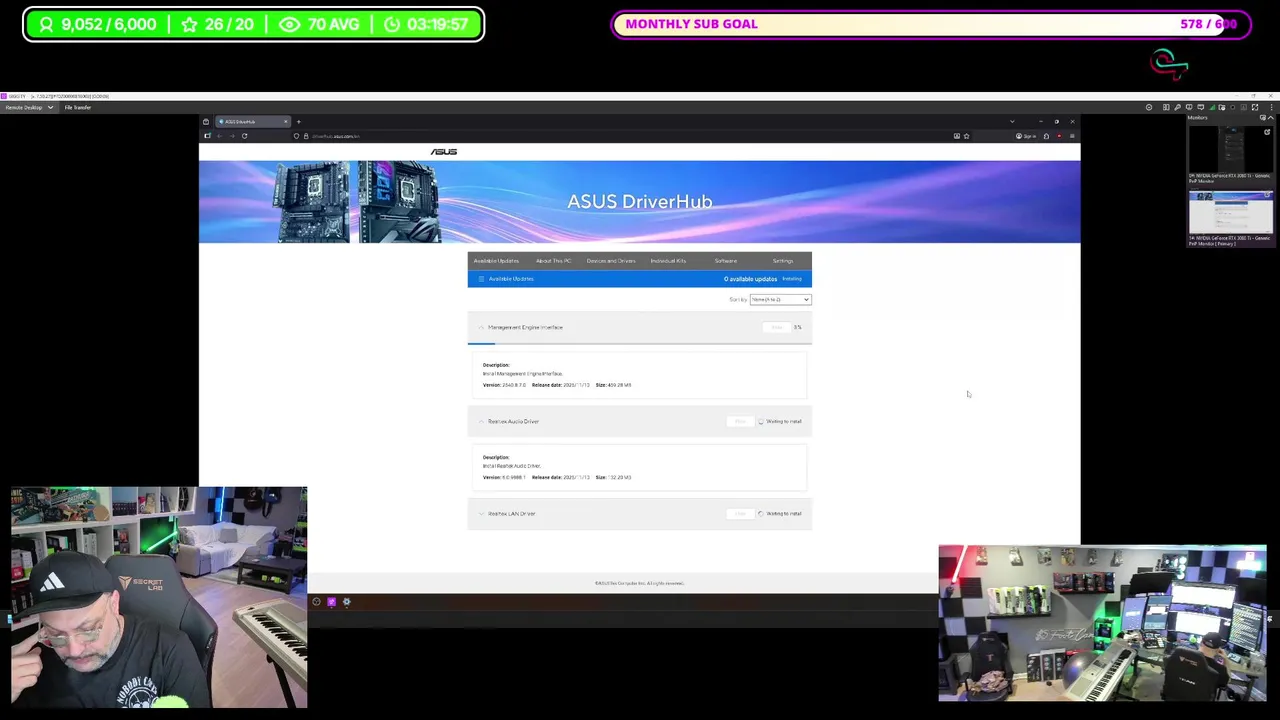Reload the DriverHub page
This screenshot has width=1280, height=720.
pyautogui.click(x=244, y=136)
